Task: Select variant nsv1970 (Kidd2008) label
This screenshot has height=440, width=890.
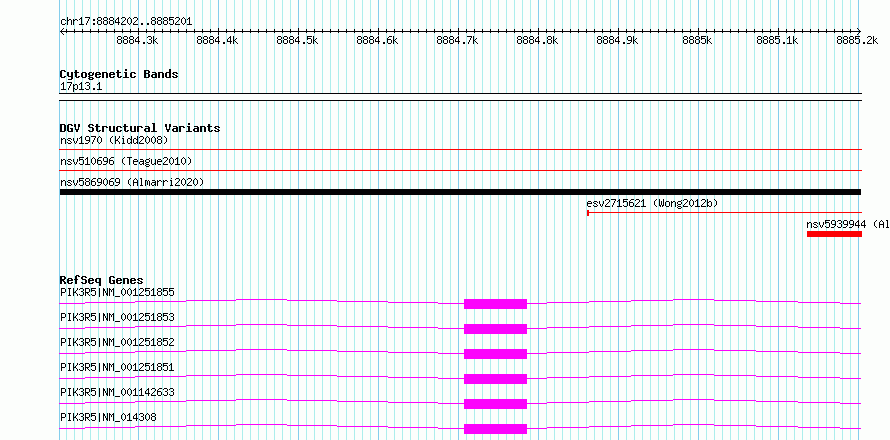Action: [114, 140]
